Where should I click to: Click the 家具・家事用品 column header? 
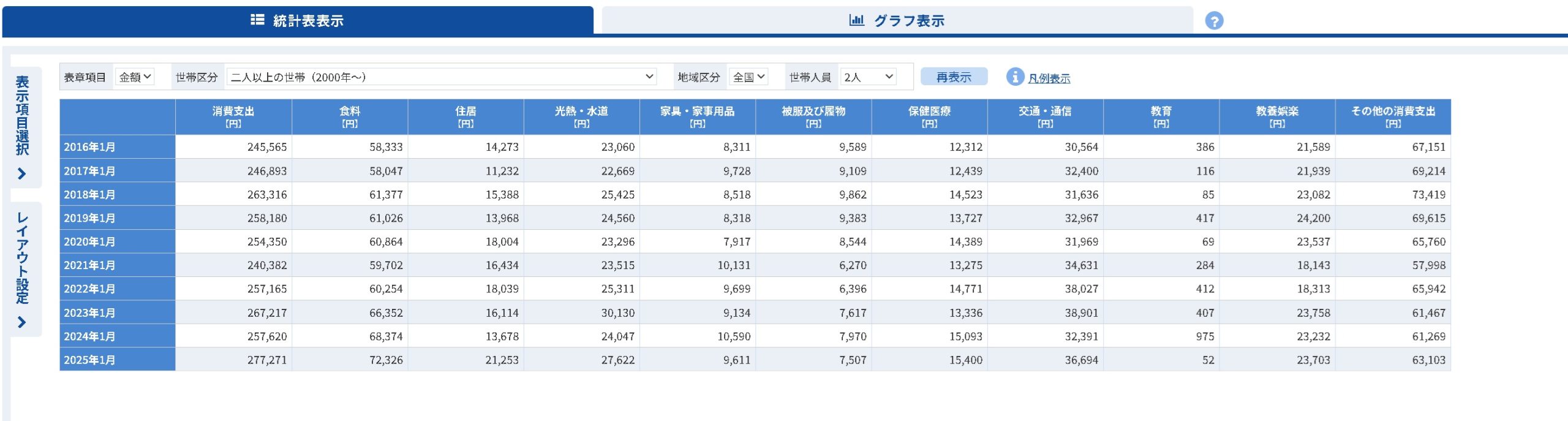click(x=698, y=116)
